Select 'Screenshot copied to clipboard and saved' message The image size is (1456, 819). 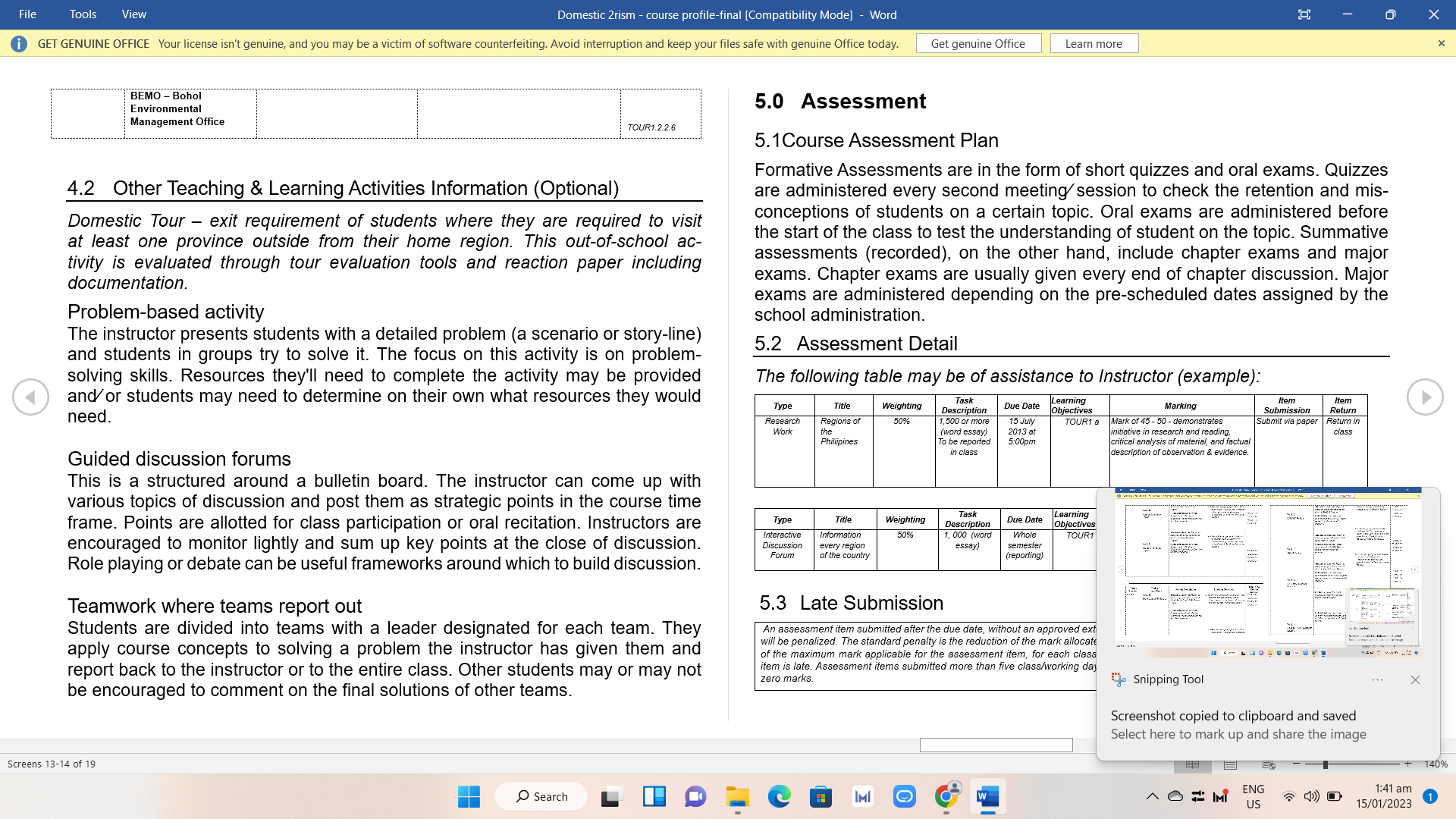[1233, 716]
